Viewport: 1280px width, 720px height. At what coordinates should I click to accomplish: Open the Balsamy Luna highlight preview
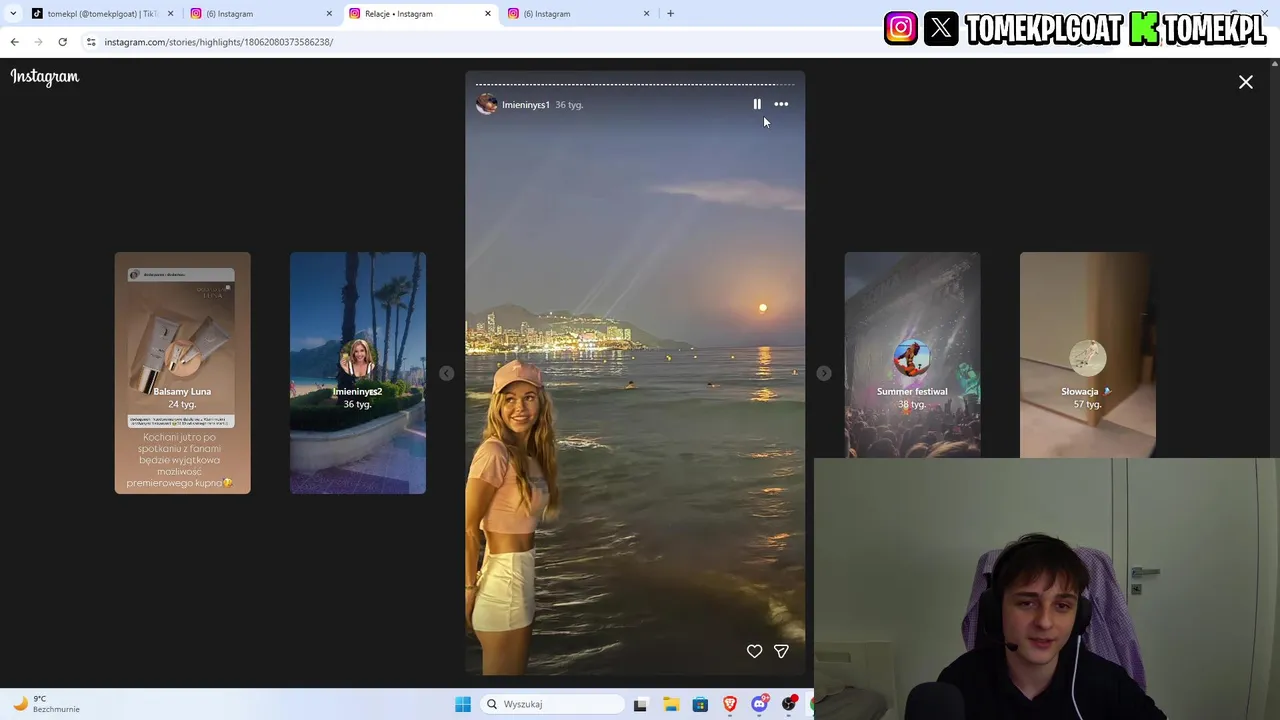(x=182, y=373)
